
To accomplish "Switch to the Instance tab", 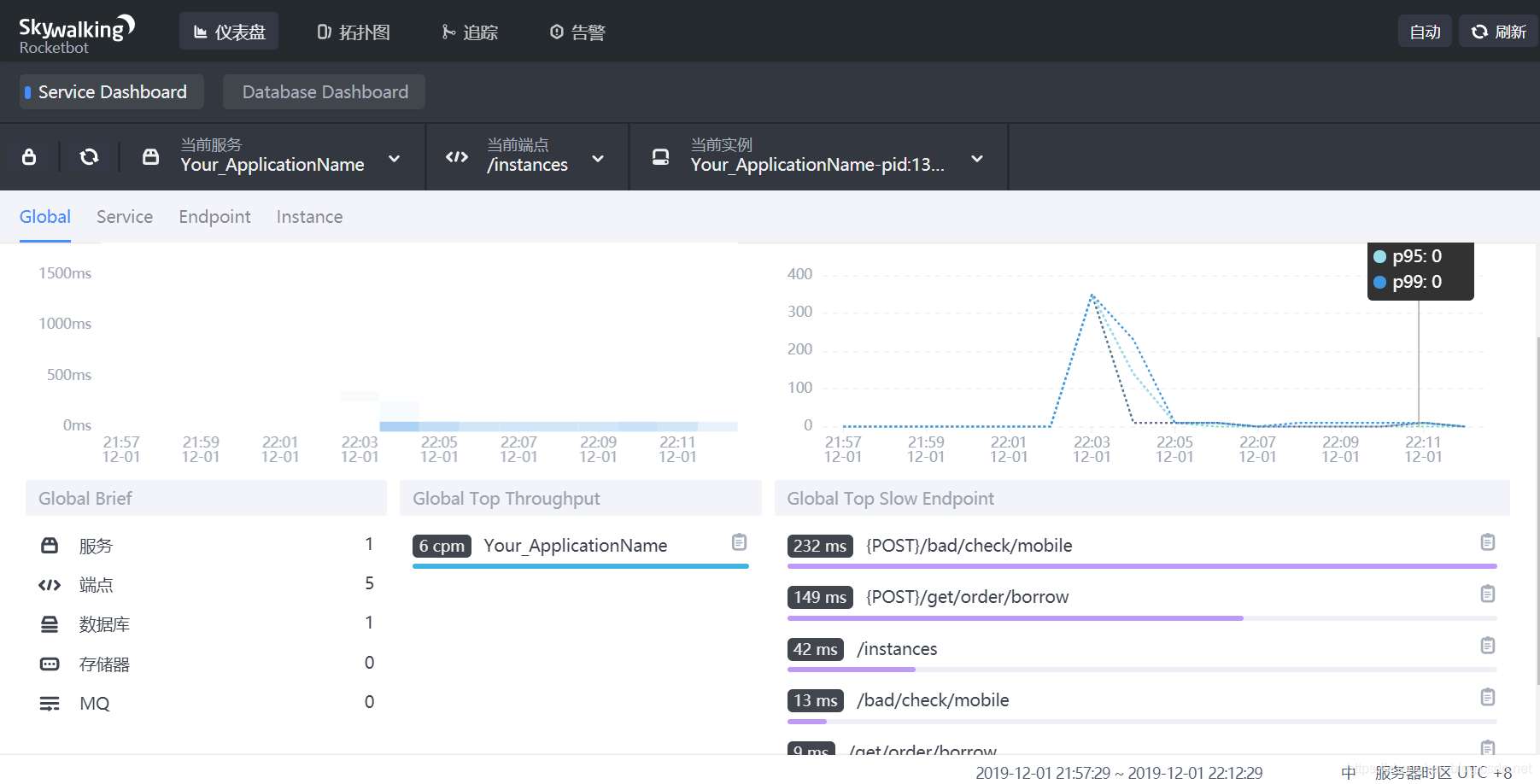I will click(x=309, y=217).
